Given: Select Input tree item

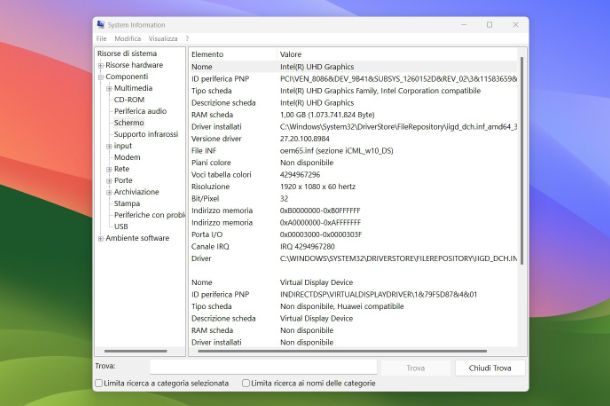Looking at the screenshot, I should pyautogui.click(x=123, y=146).
